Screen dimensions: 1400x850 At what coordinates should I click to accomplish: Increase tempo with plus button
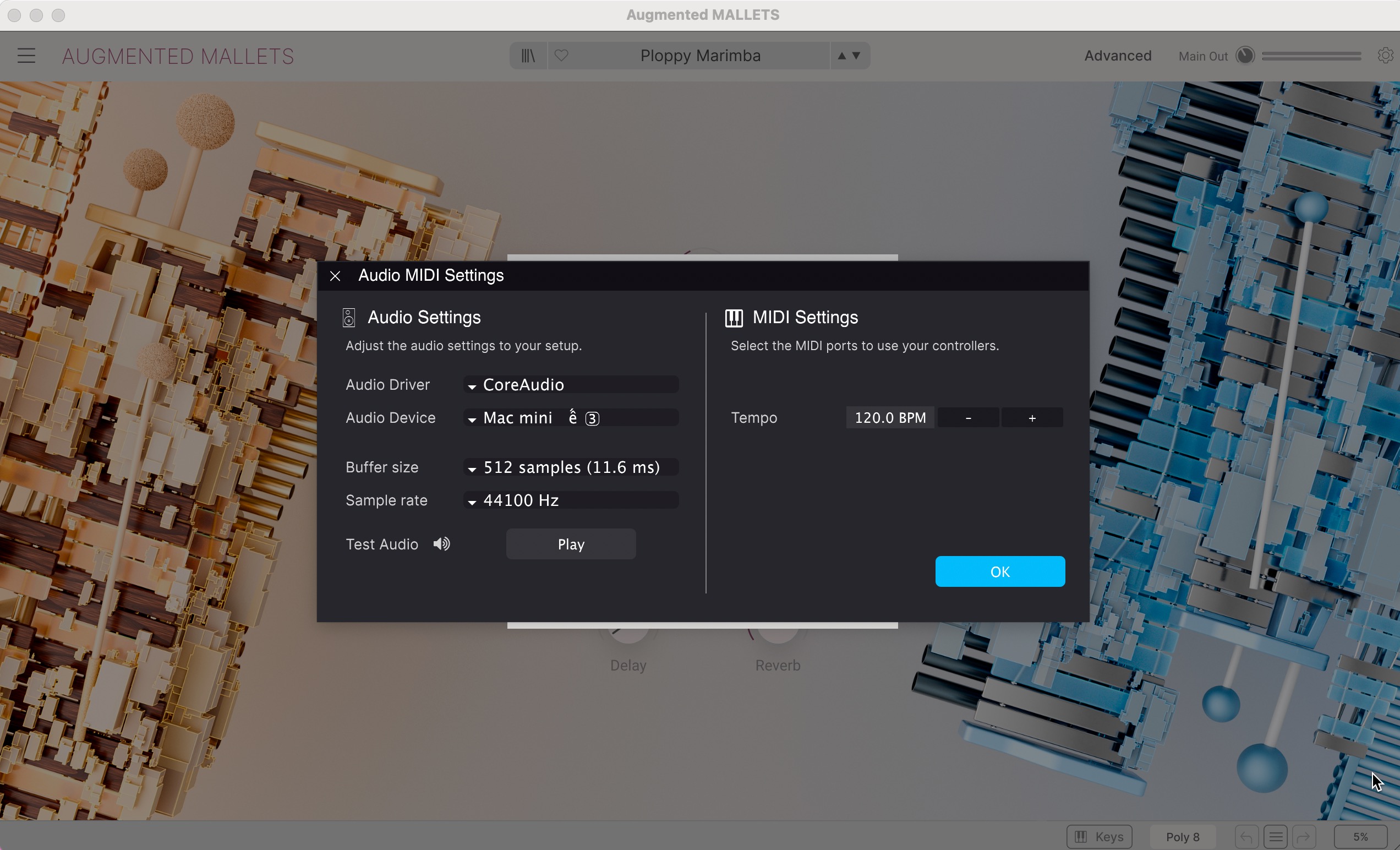pos(1032,417)
